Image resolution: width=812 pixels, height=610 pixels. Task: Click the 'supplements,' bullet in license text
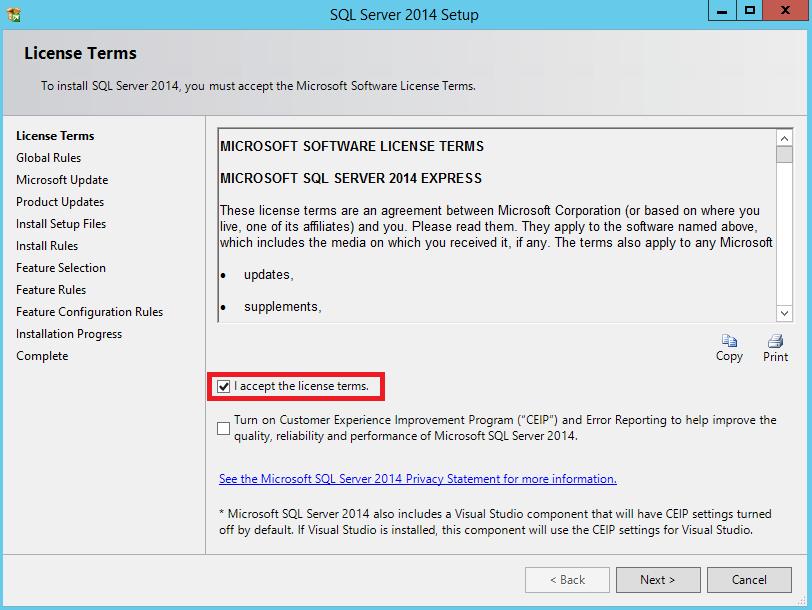(x=283, y=307)
